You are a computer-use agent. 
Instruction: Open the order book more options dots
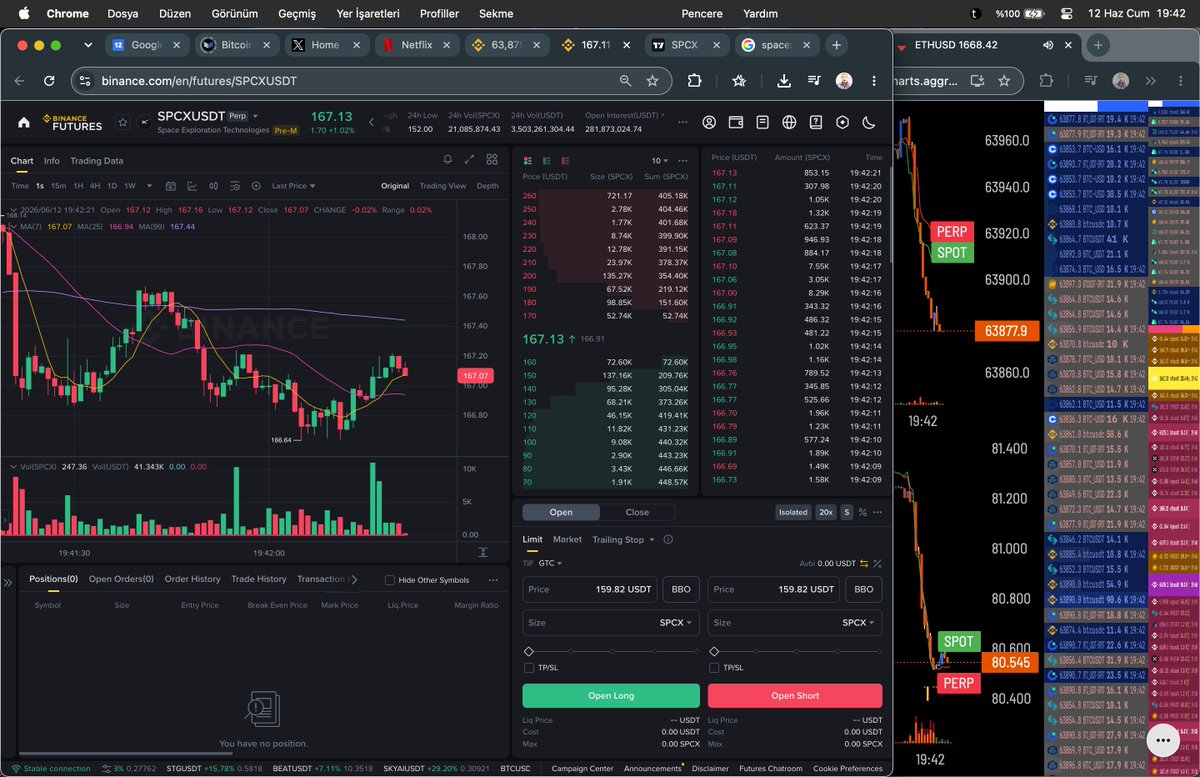click(683, 160)
